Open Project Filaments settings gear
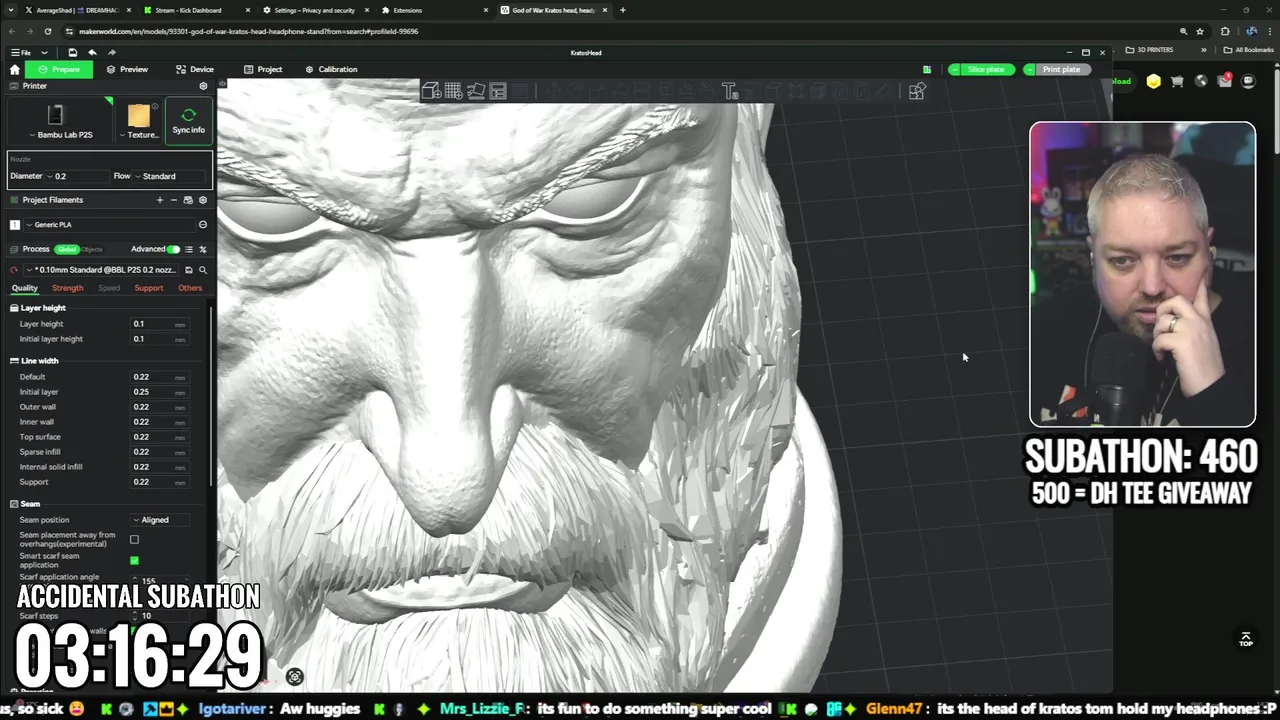Image resolution: width=1280 pixels, height=720 pixels. coord(203,200)
